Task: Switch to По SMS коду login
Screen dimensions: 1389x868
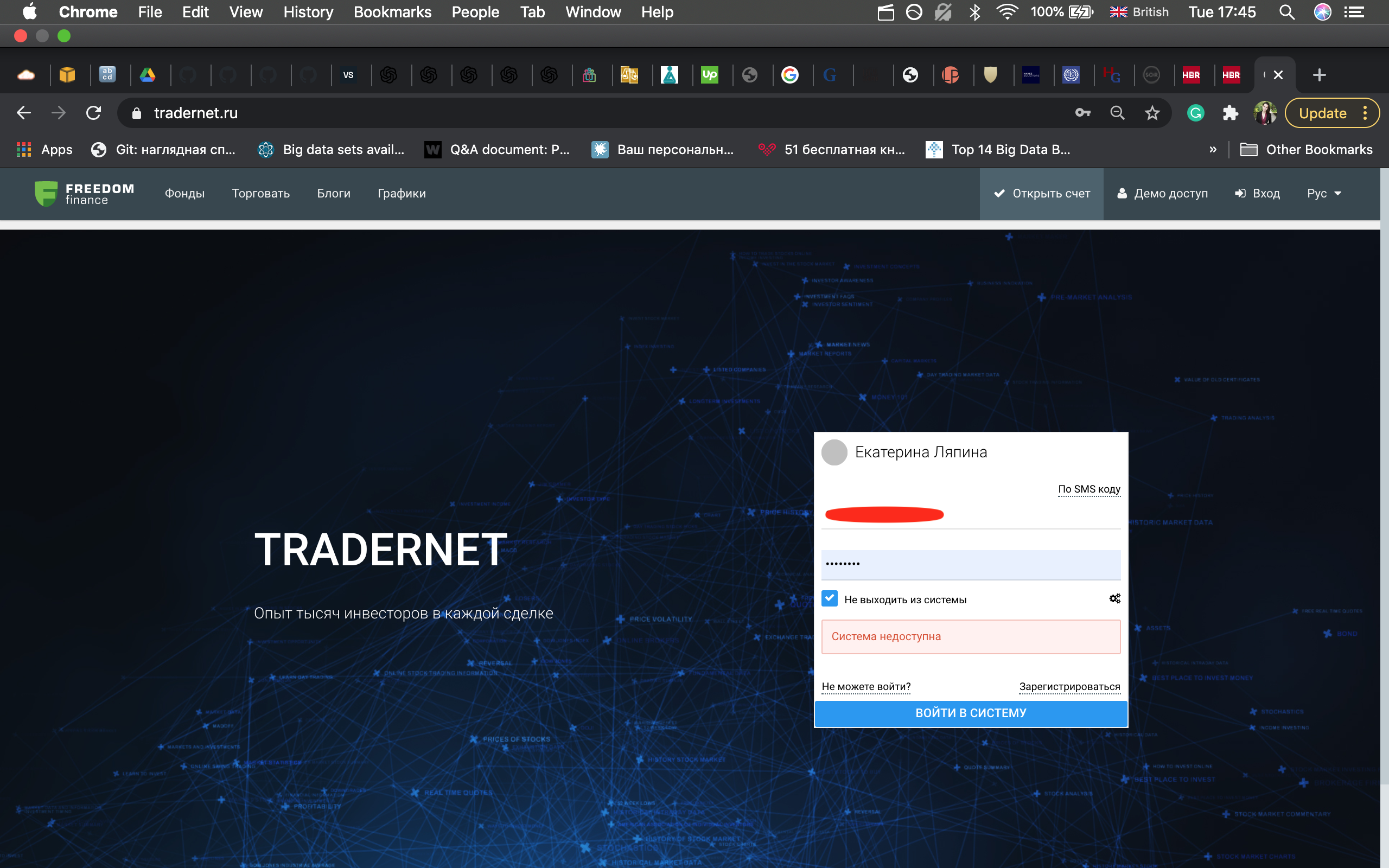Action: [1089, 489]
